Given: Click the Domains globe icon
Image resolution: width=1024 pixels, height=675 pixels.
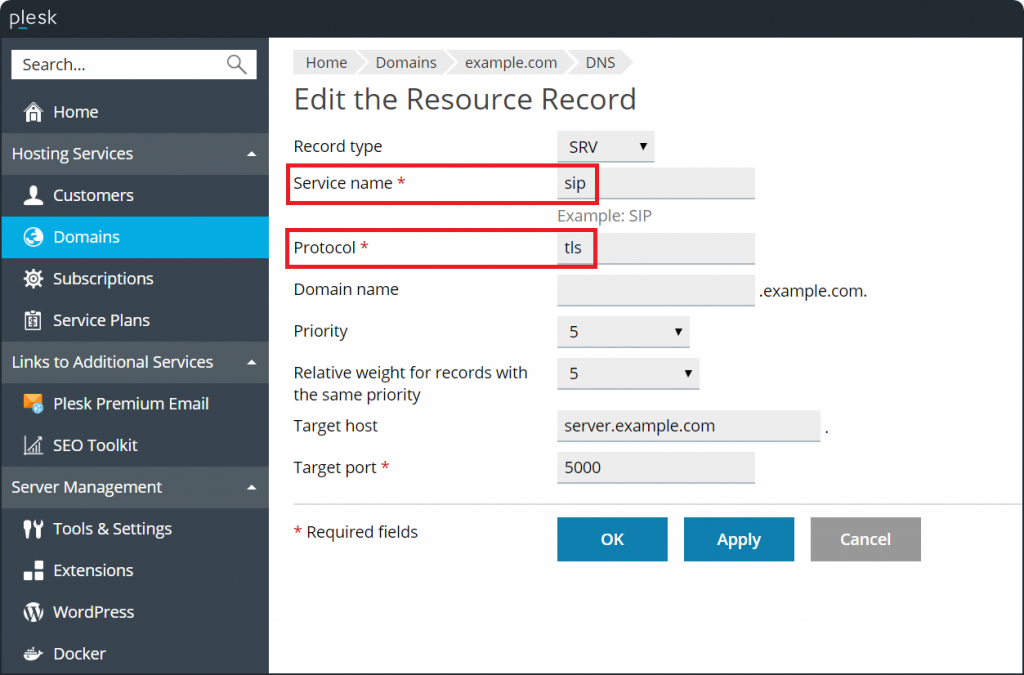Looking at the screenshot, I should 33,237.
